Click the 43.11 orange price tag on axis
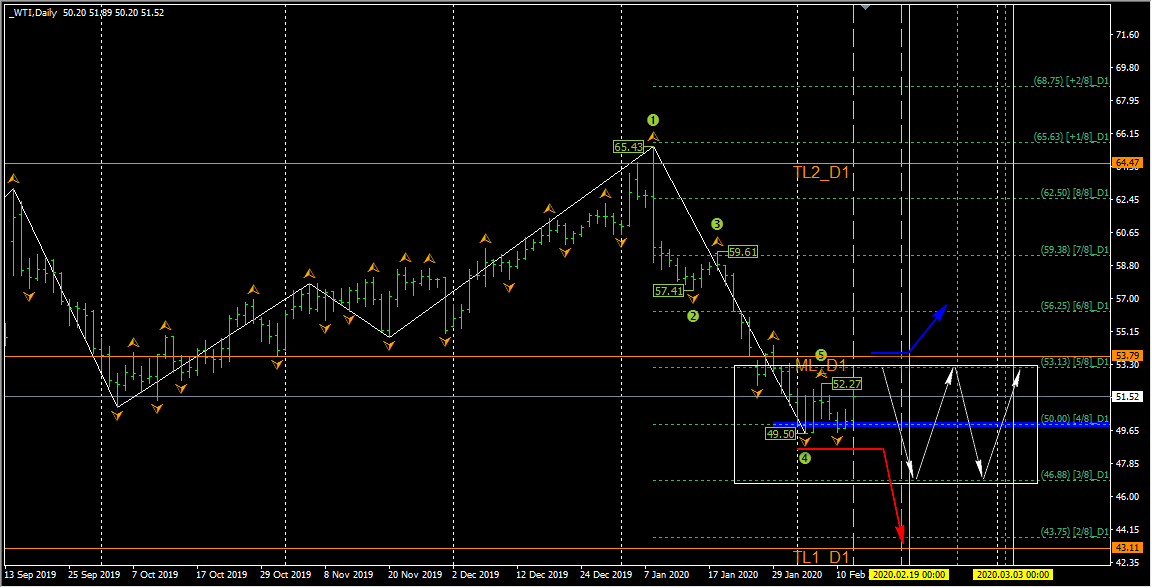This screenshot has height=588, width=1152. pos(1127,548)
